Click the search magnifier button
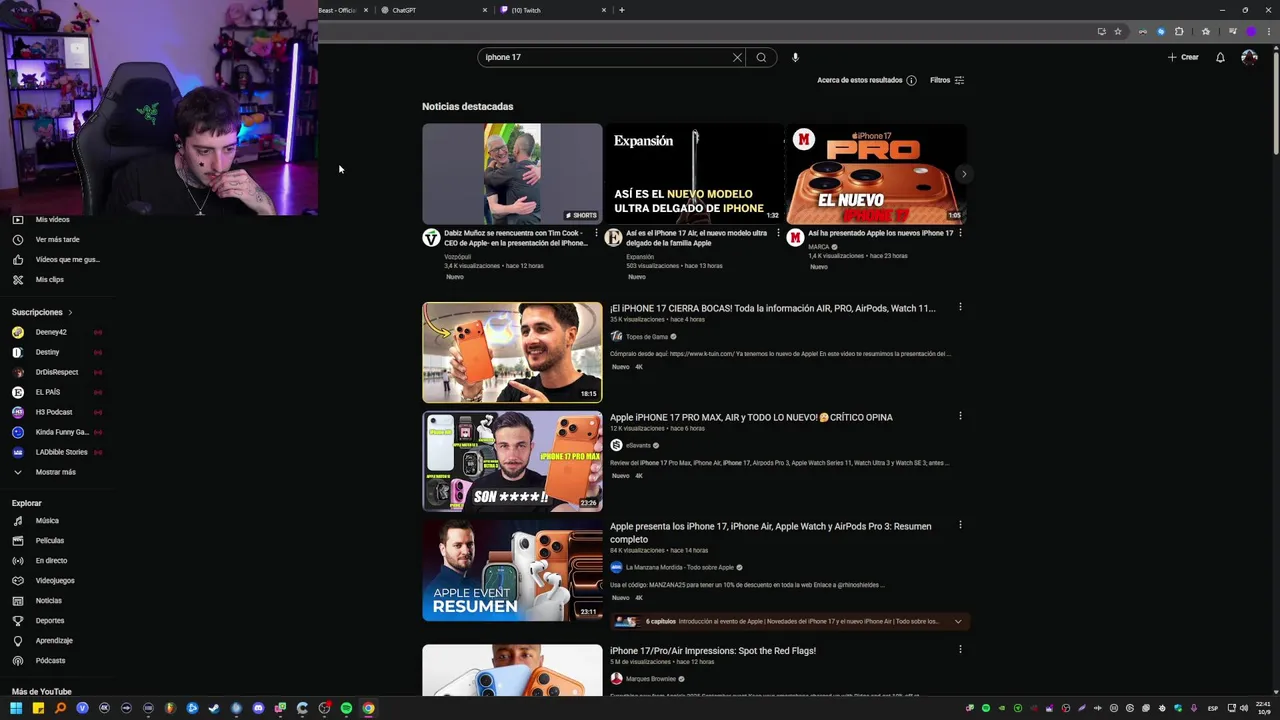1280x720 pixels. (761, 57)
